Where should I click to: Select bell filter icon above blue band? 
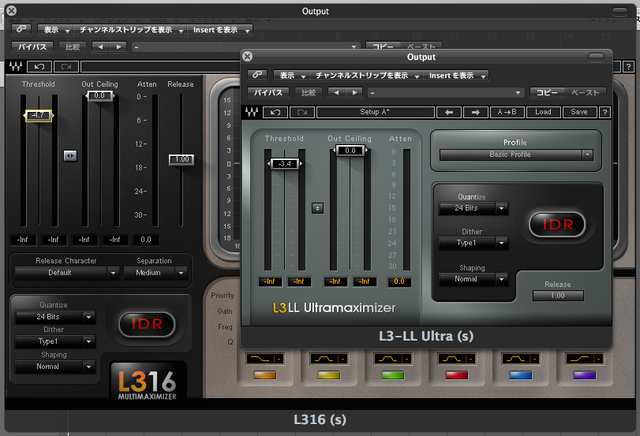click(x=520, y=358)
